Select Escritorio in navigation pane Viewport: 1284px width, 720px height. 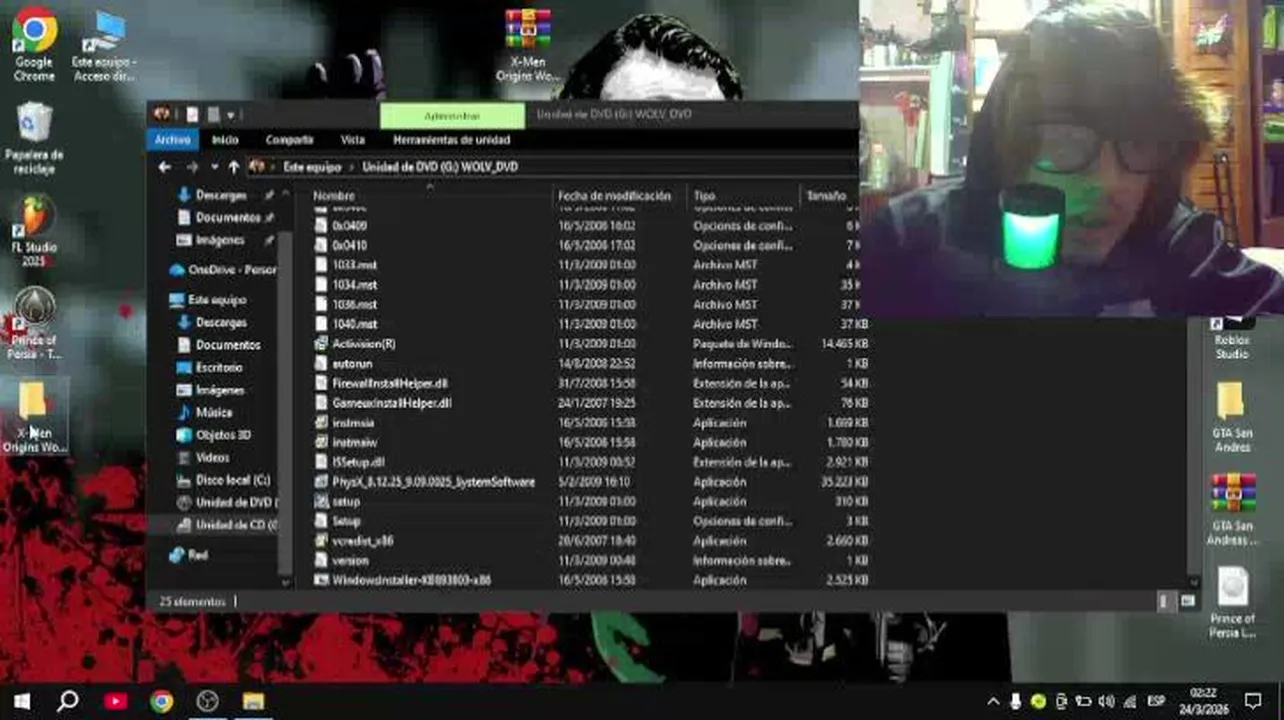point(219,367)
